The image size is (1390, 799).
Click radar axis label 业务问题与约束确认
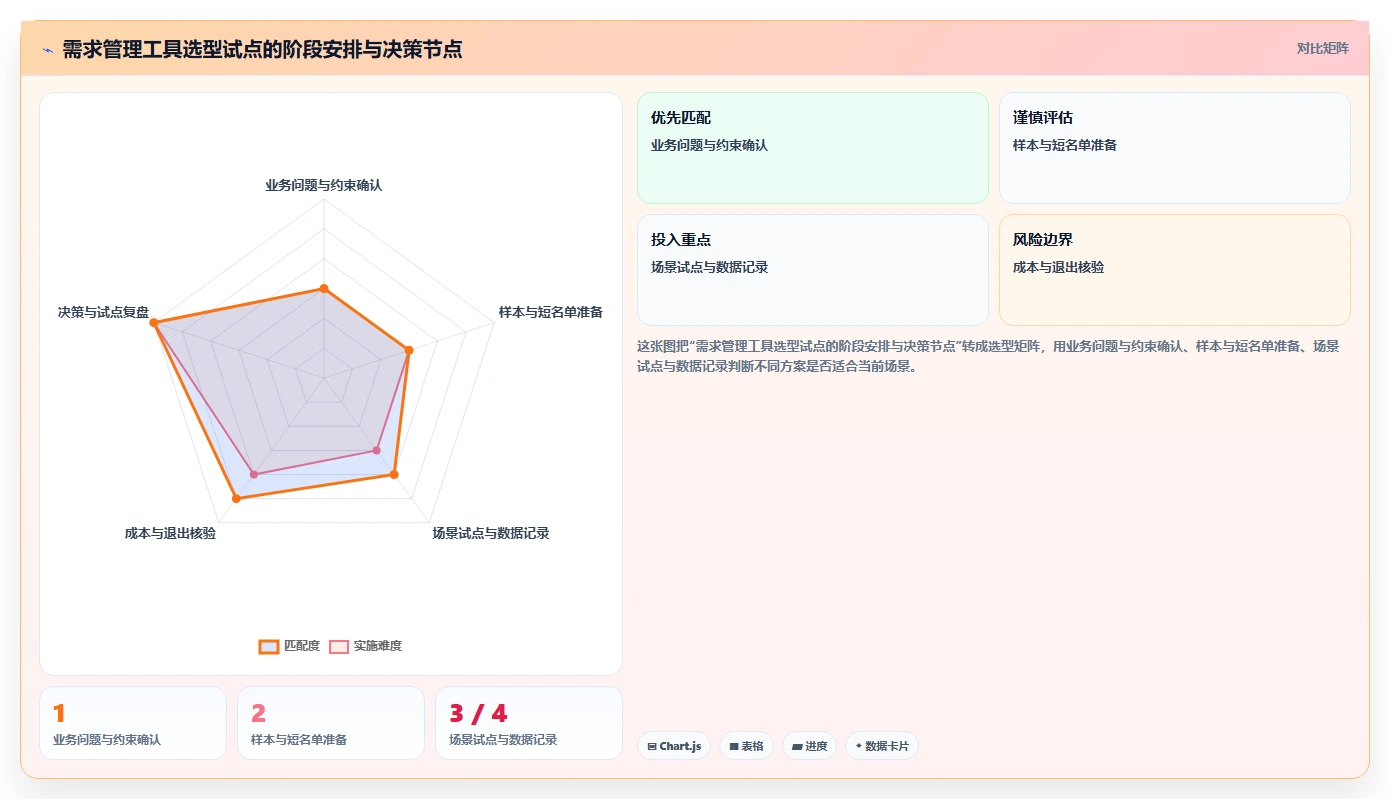point(323,185)
